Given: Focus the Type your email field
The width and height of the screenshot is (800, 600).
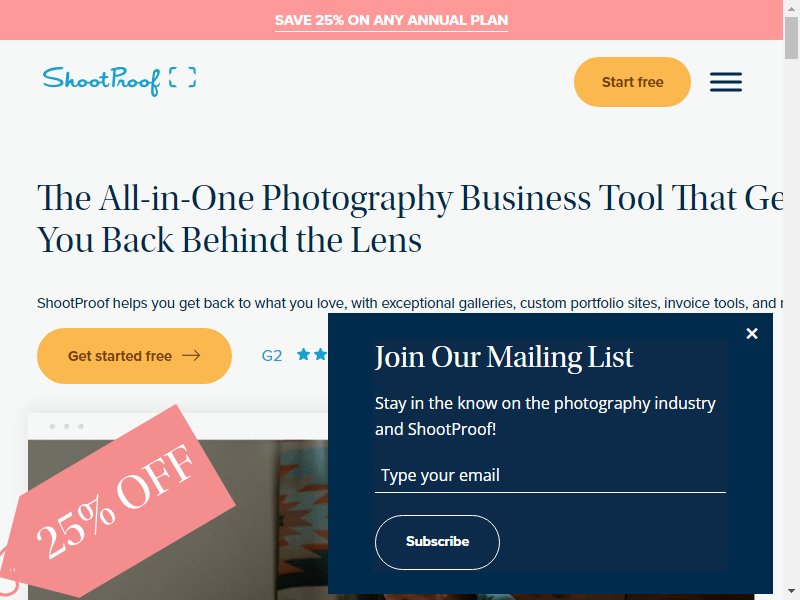Looking at the screenshot, I should coord(550,476).
